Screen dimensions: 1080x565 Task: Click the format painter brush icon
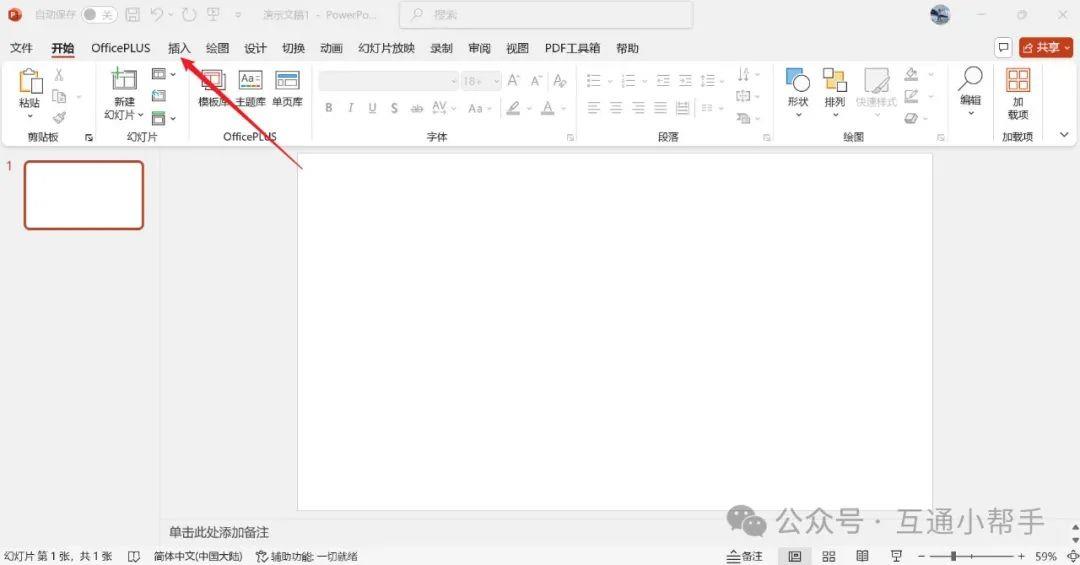click(59, 118)
